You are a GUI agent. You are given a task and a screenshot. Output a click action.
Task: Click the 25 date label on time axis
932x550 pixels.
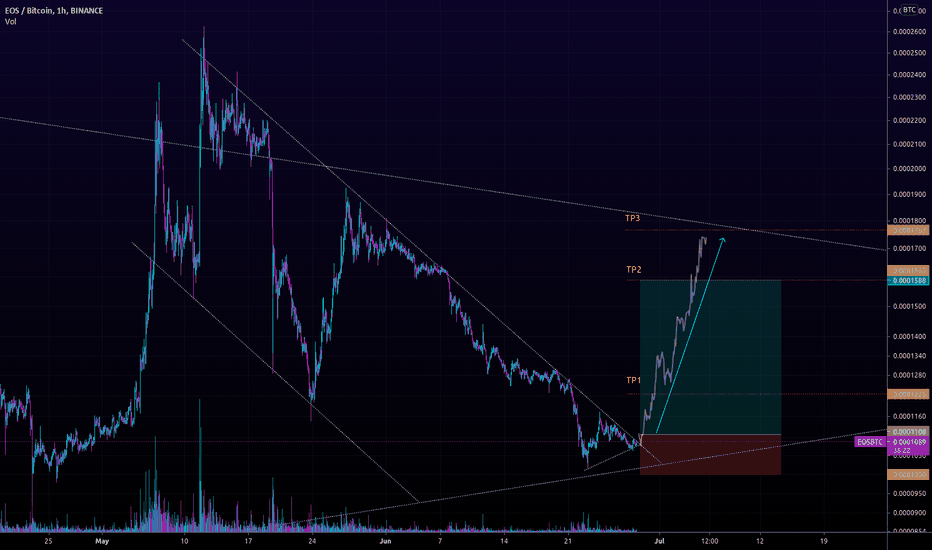click(48, 541)
